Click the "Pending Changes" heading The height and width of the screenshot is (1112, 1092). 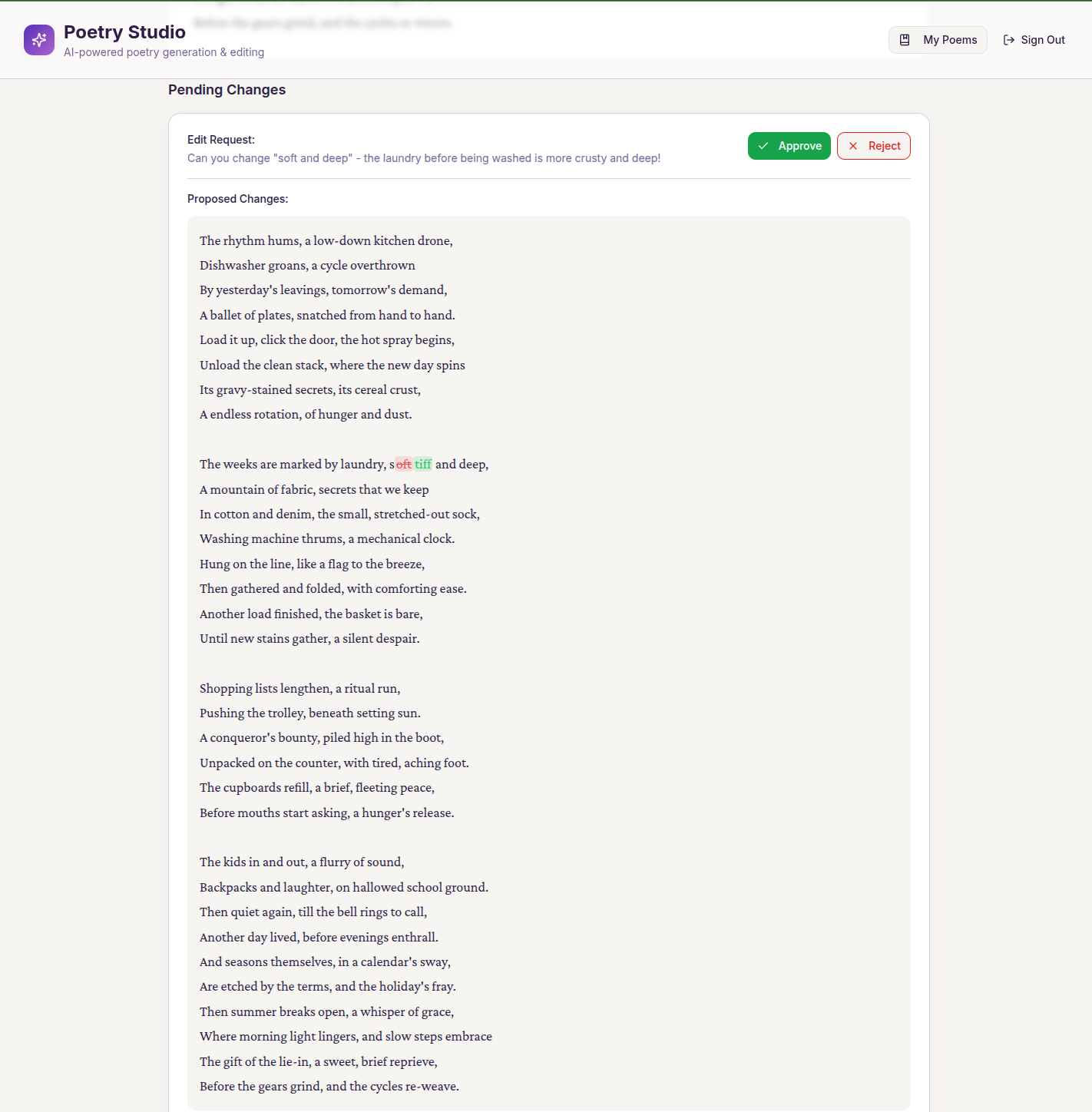(x=227, y=90)
